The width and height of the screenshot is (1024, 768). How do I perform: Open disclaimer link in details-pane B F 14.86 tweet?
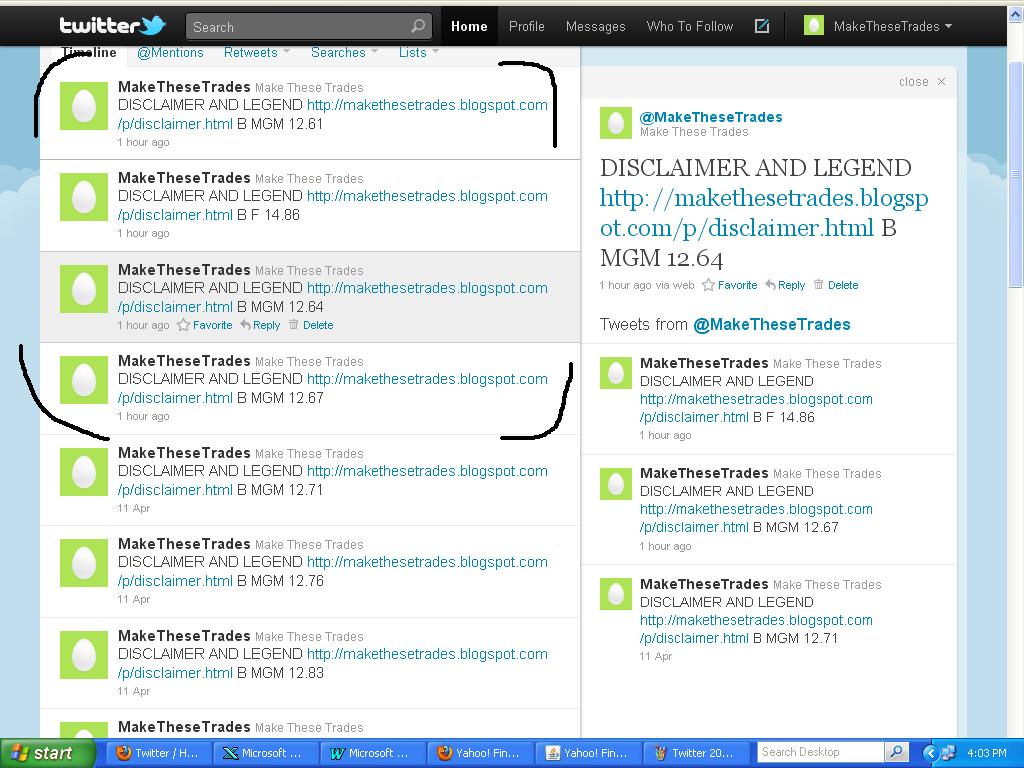point(756,408)
